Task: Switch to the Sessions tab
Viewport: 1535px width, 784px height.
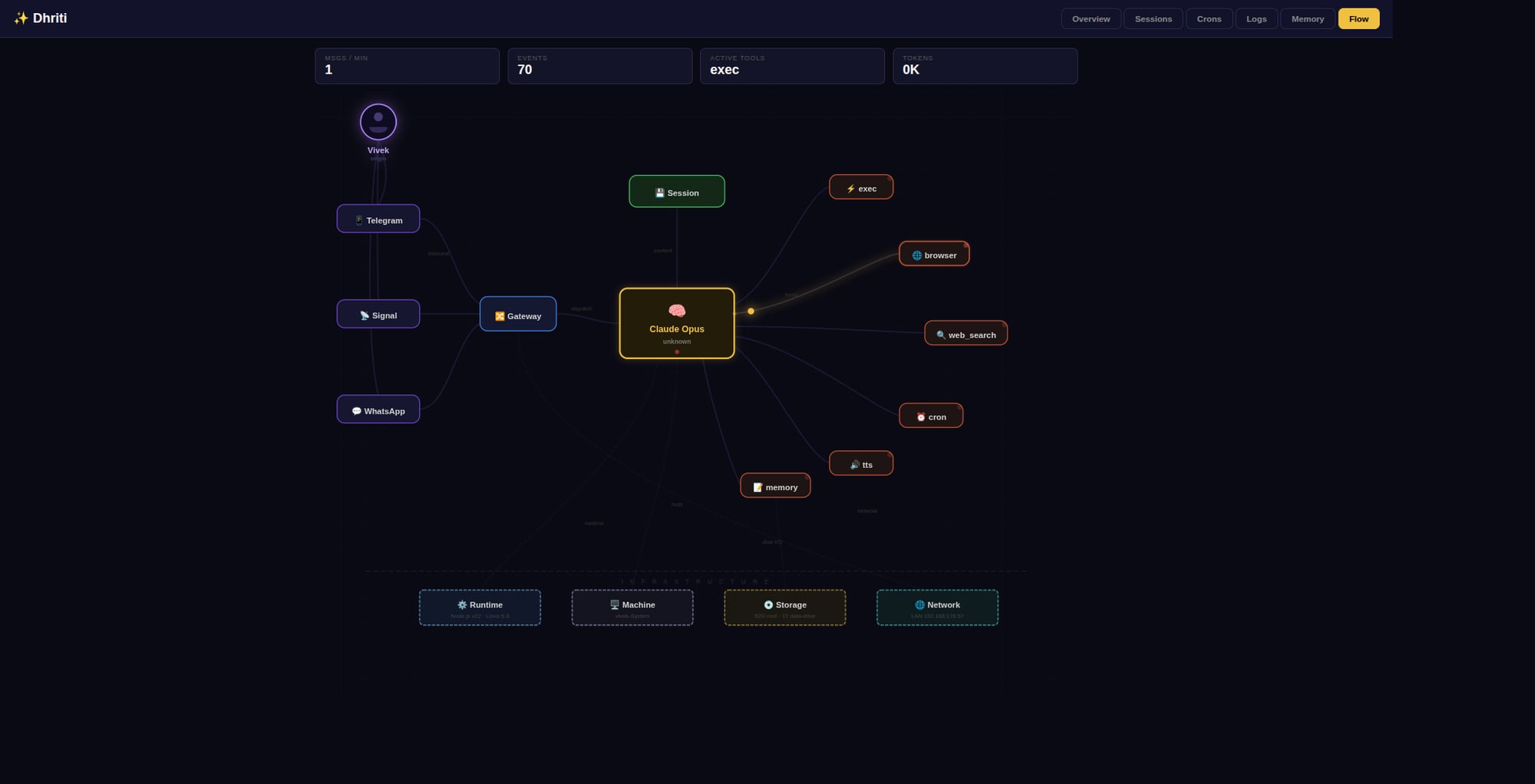Action: tap(1153, 18)
